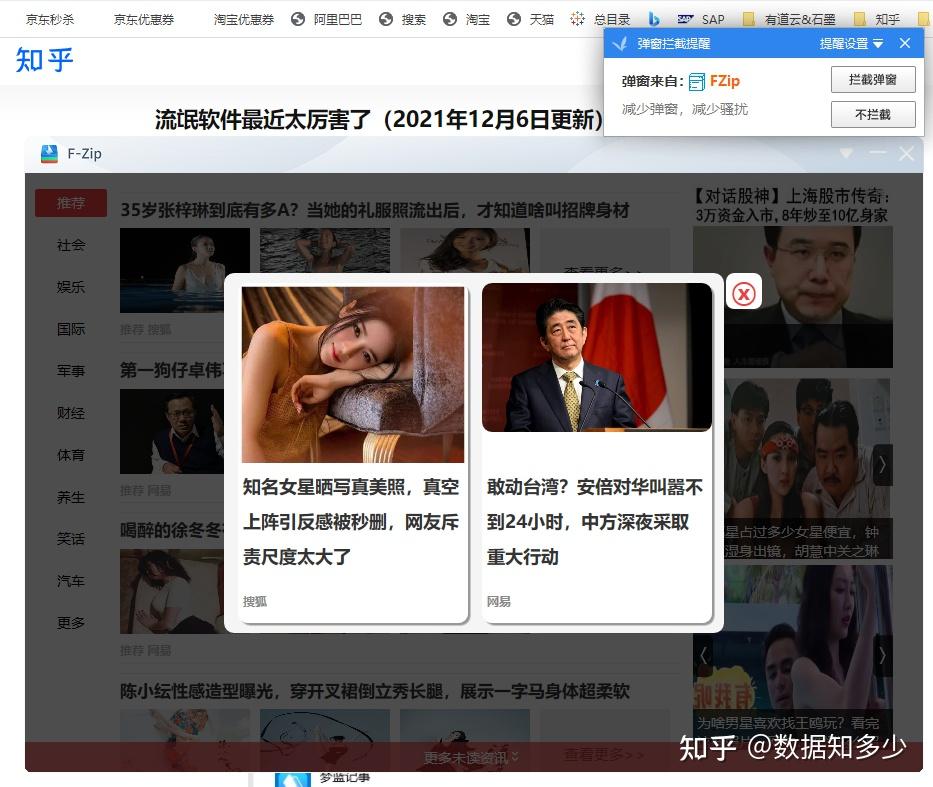Click the 天猫 bookmark globe icon
933x787 pixels.
514,20
